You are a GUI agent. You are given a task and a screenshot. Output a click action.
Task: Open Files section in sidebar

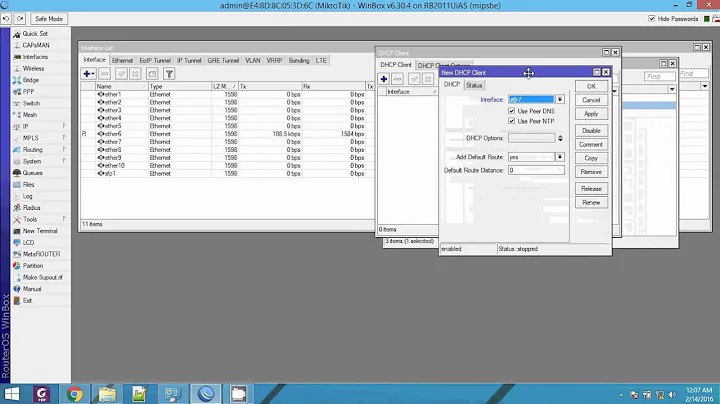[x=28, y=185]
